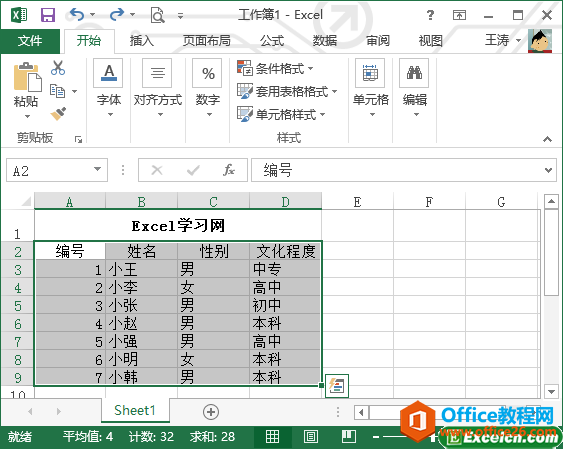Cut selection with the scissors icon
This screenshot has height=449, width=563.
click(58, 68)
